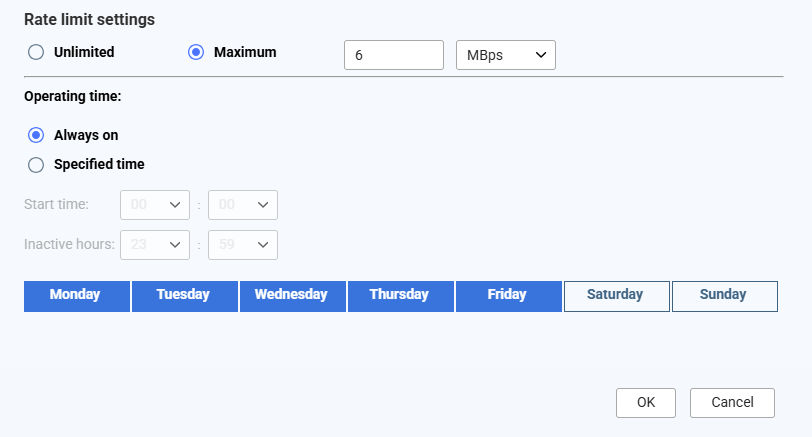Enable the Specified time option
Screen dimensions: 812x437
click(x=36, y=165)
